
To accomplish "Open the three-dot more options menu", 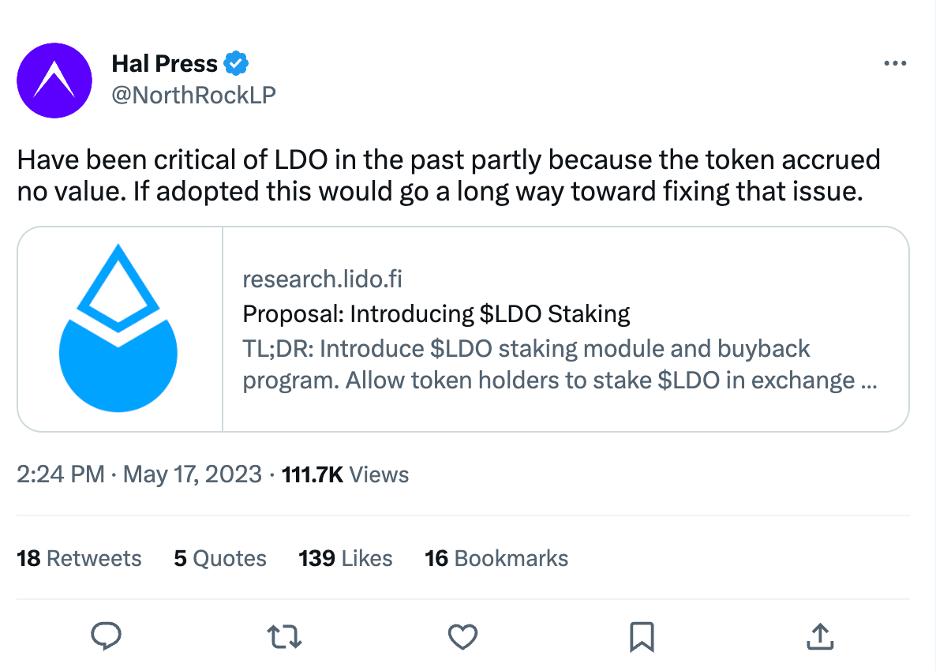I will tap(895, 64).
